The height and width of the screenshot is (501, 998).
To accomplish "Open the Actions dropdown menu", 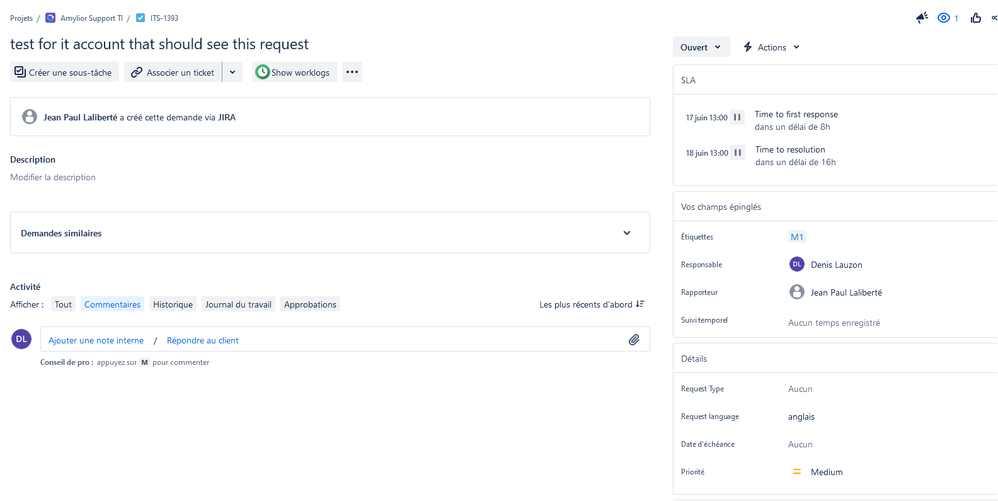I will pyautogui.click(x=771, y=47).
